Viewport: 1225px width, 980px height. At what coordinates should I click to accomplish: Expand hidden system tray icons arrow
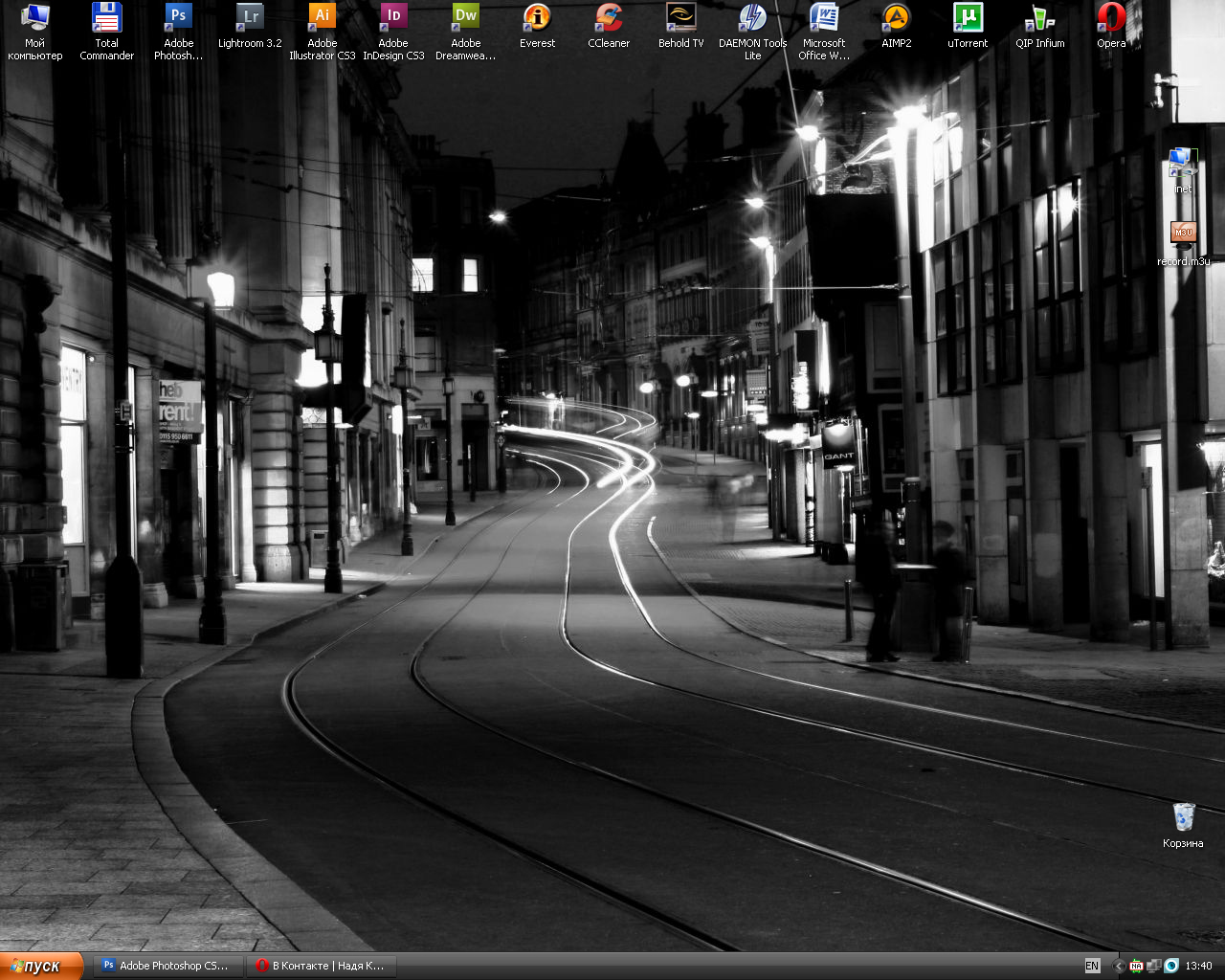(1118, 967)
